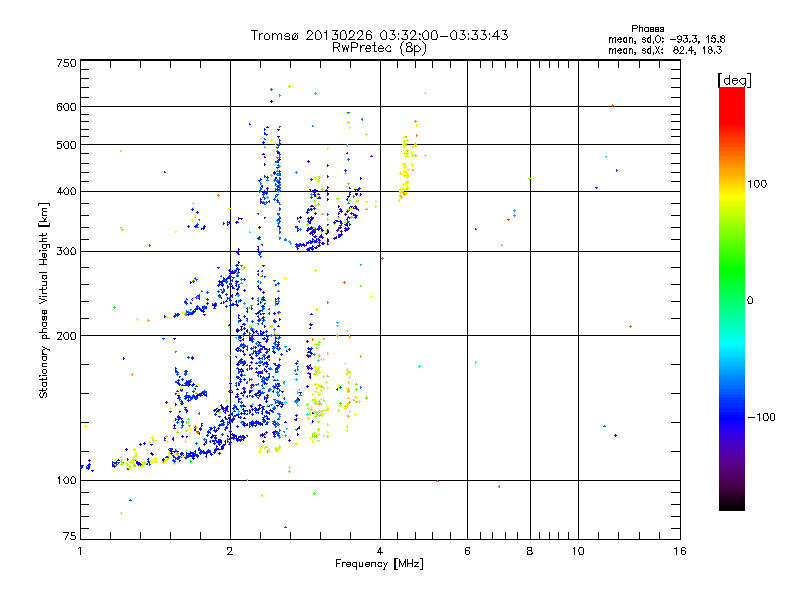
Task: Click the 'mean, sd,O: -93.3, 15.8' statistic
Action: [666, 39]
